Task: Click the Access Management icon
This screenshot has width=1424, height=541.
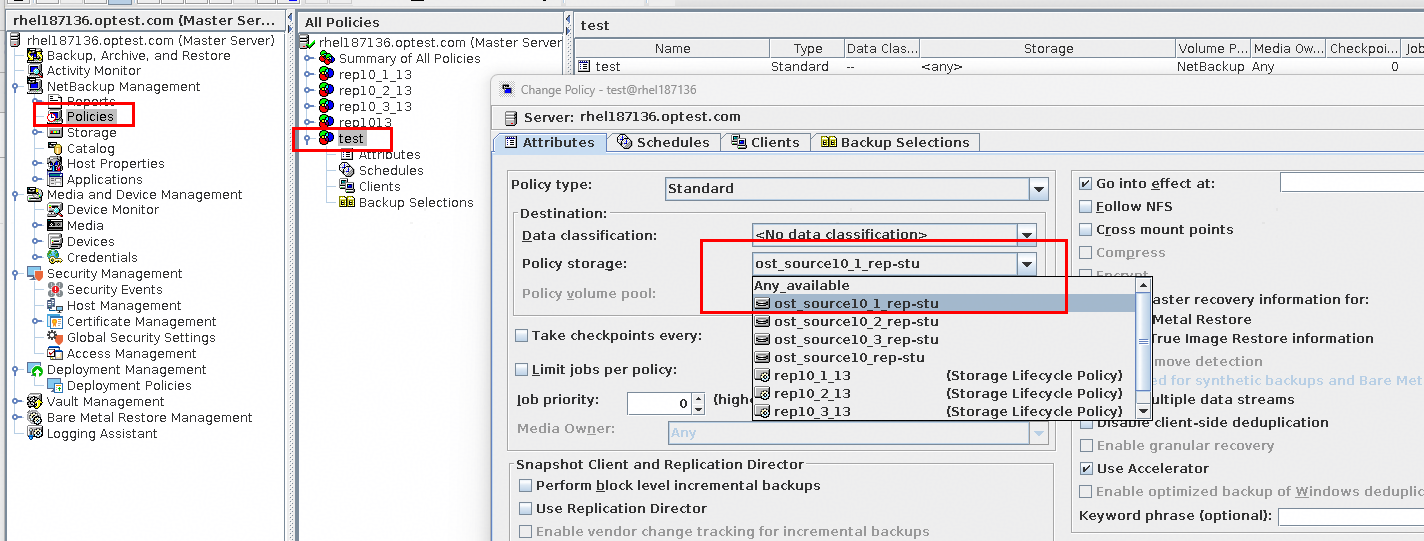Action: [x=55, y=354]
